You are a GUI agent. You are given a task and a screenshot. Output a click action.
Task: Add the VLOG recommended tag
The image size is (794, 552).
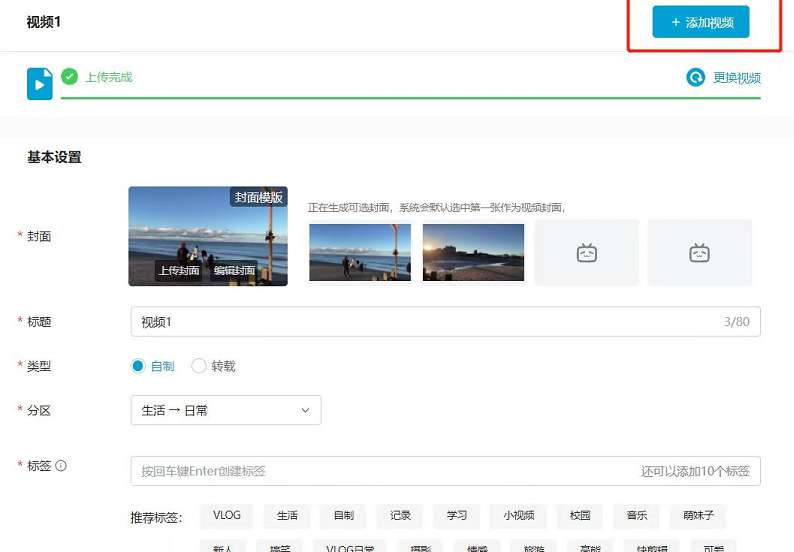click(227, 516)
